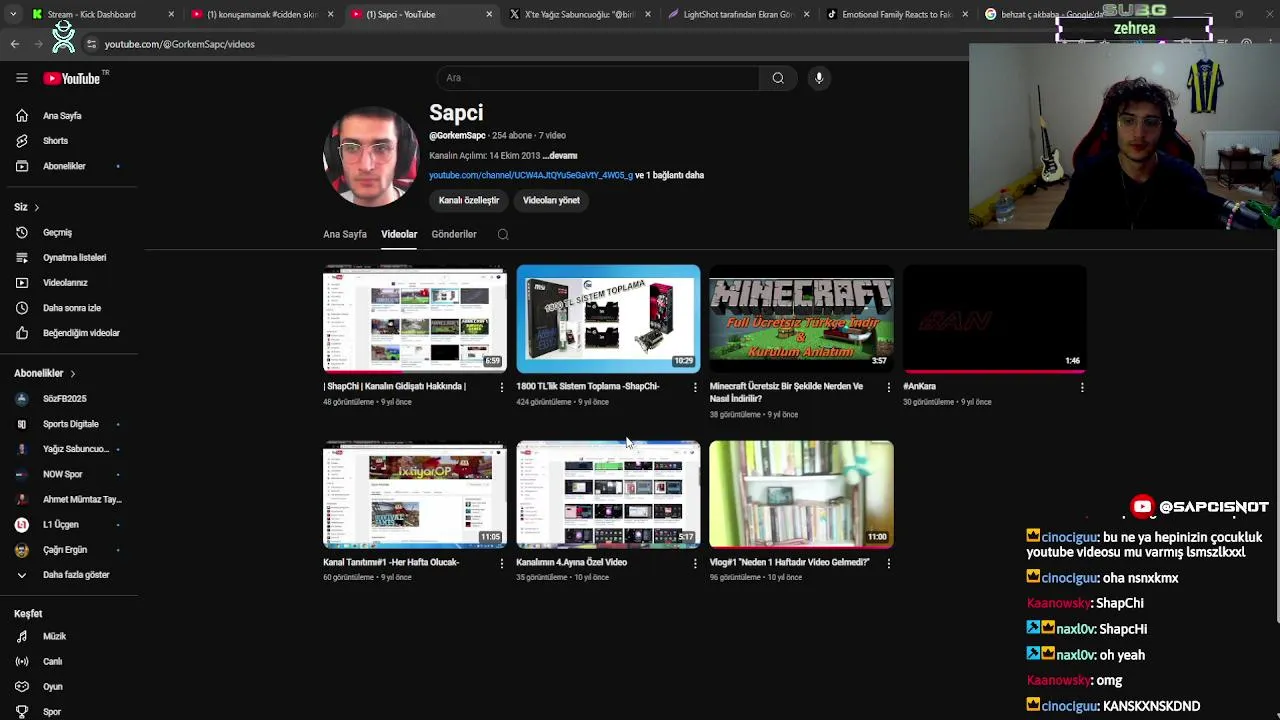Select the Videolar channel tab
Viewport: 1280px width, 720px height.
[x=399, y=234]
